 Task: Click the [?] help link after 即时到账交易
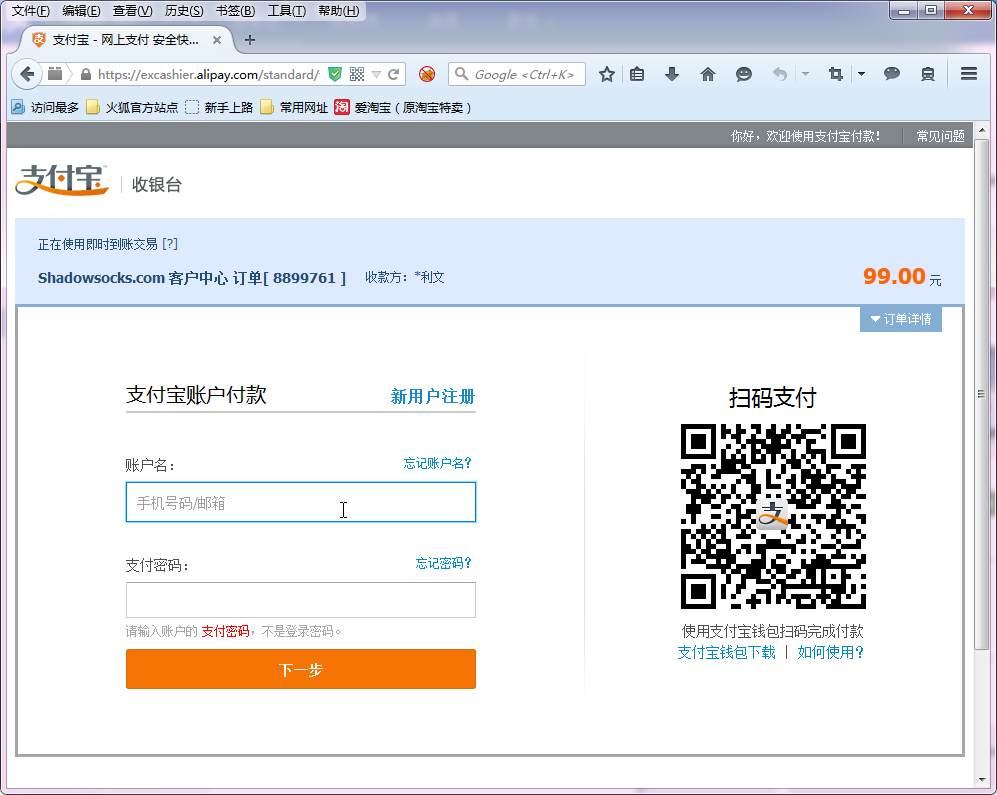click(x=170, y=244)
